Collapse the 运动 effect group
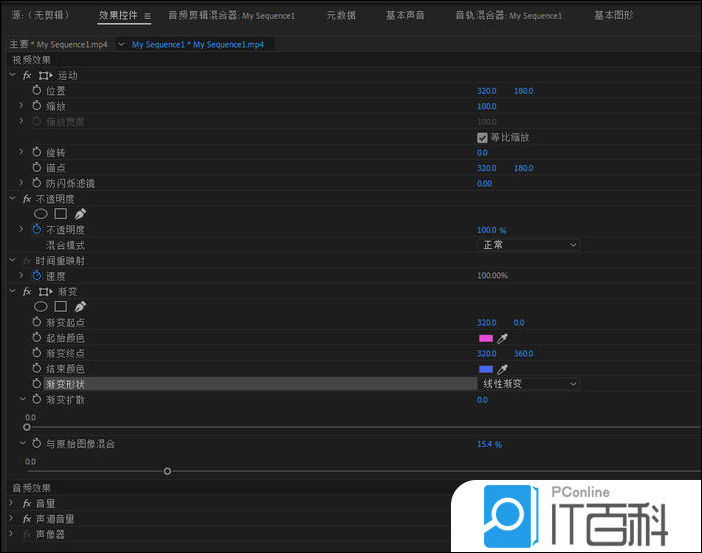Image resolution: width=702 pixels, height=553 pixels. pyautogui.click(x=13, y=75)
